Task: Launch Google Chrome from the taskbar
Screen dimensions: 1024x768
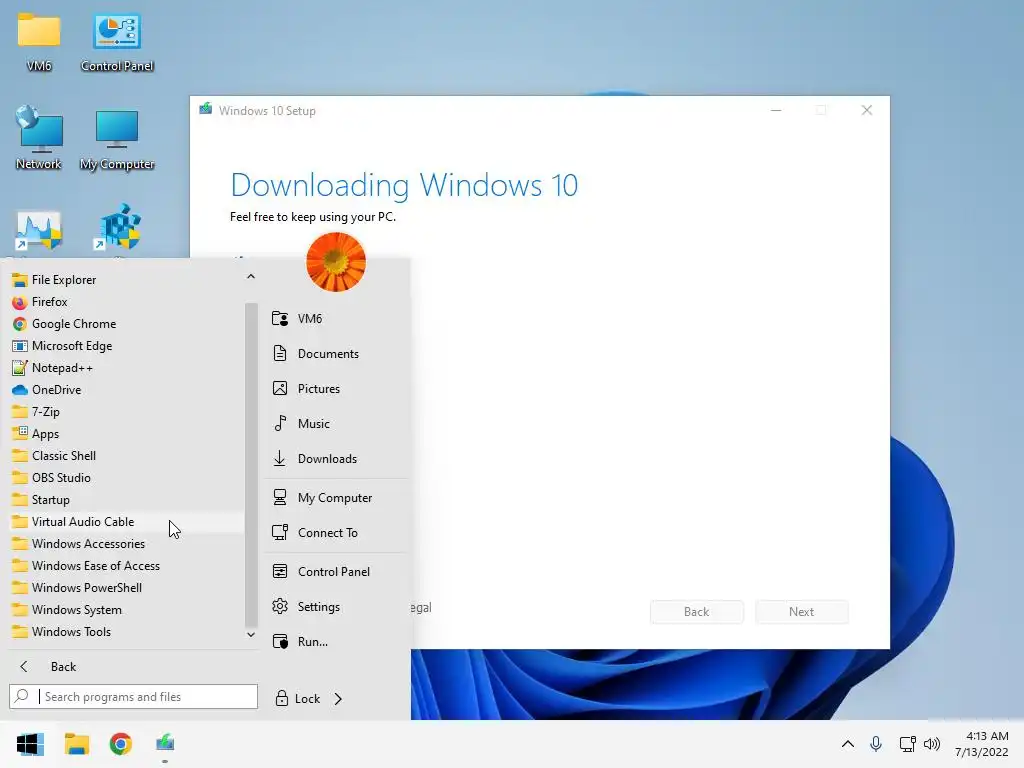Action: coord(121,744)
